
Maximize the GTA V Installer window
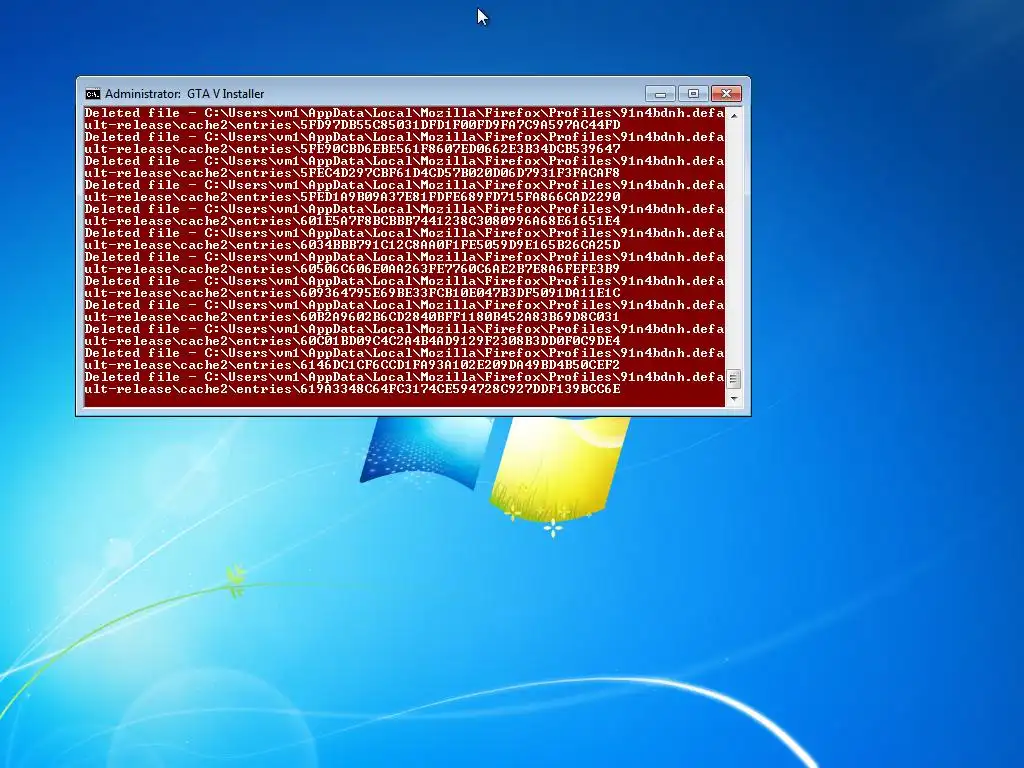pos(693,94)
